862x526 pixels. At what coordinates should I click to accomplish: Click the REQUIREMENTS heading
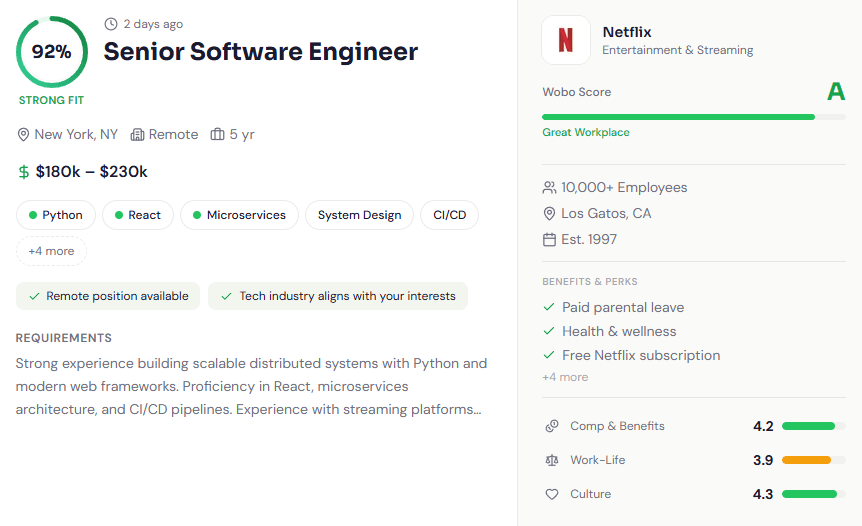[x=64, y=338]
